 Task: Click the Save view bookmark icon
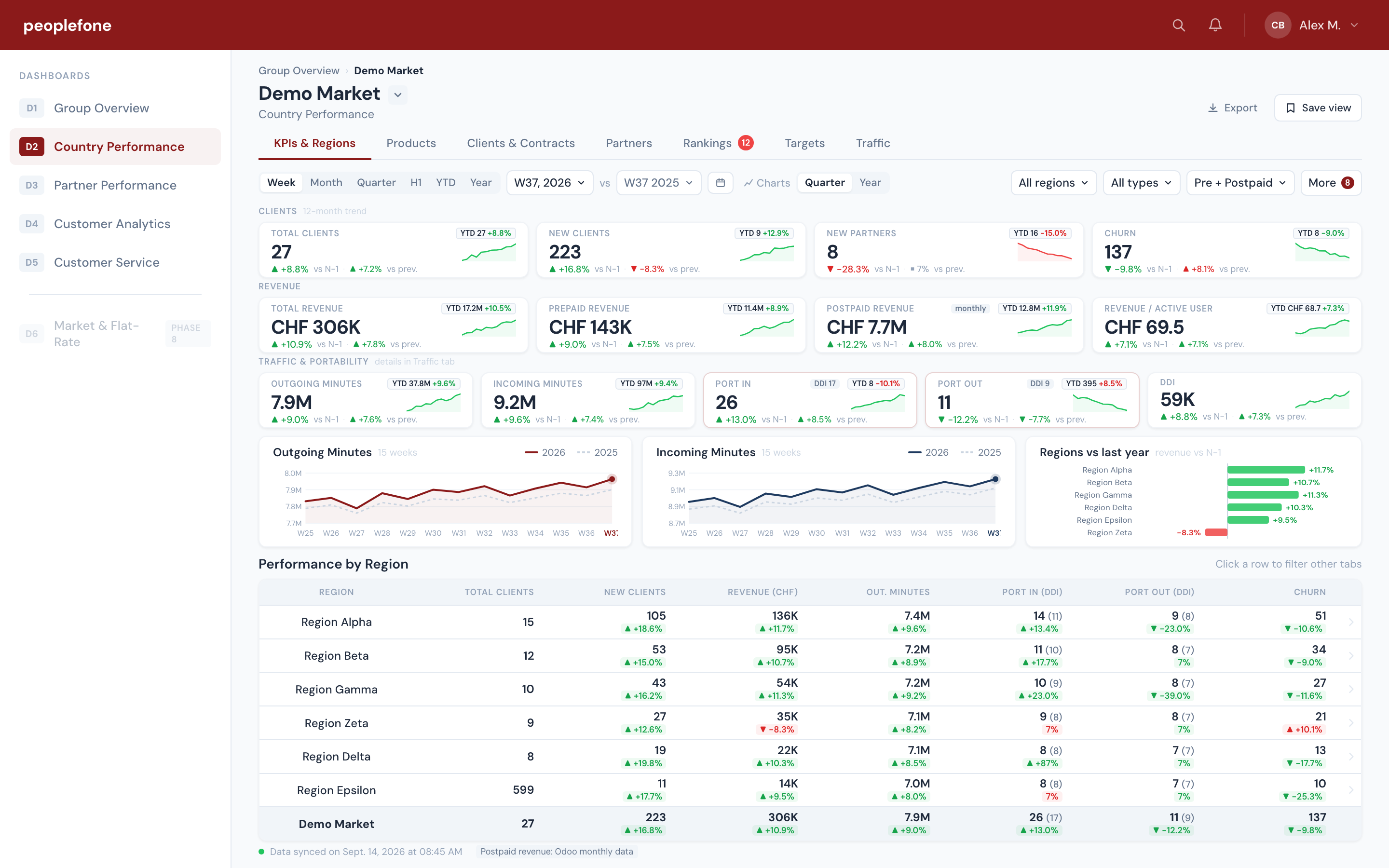tap(1290, 108)
